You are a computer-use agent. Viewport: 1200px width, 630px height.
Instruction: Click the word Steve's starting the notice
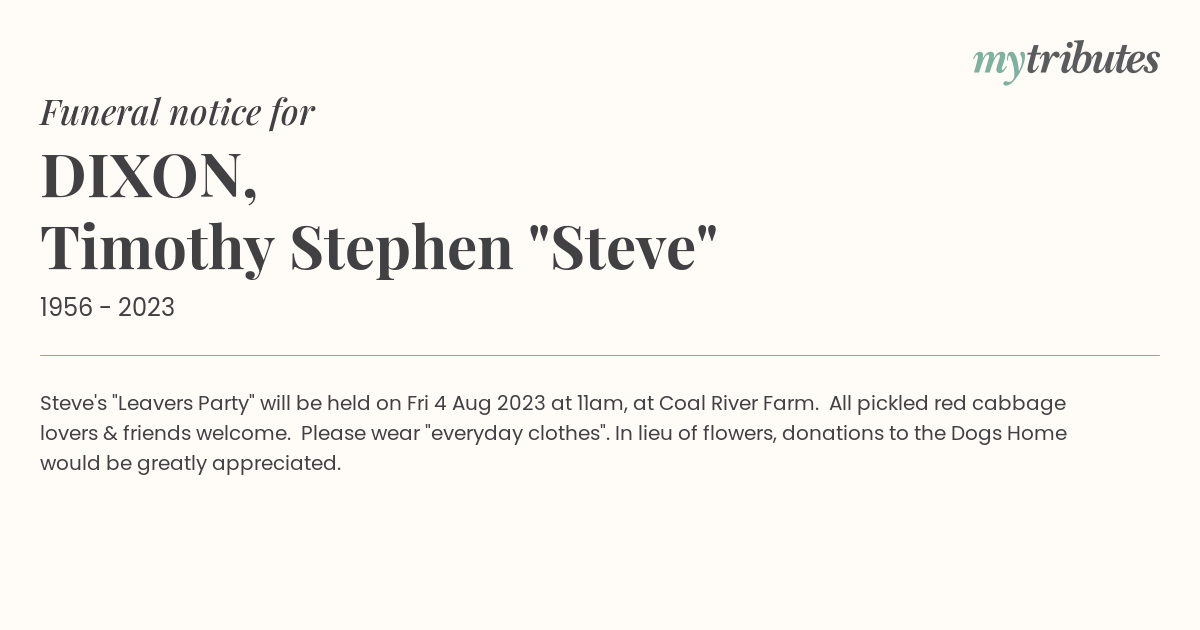73,403
